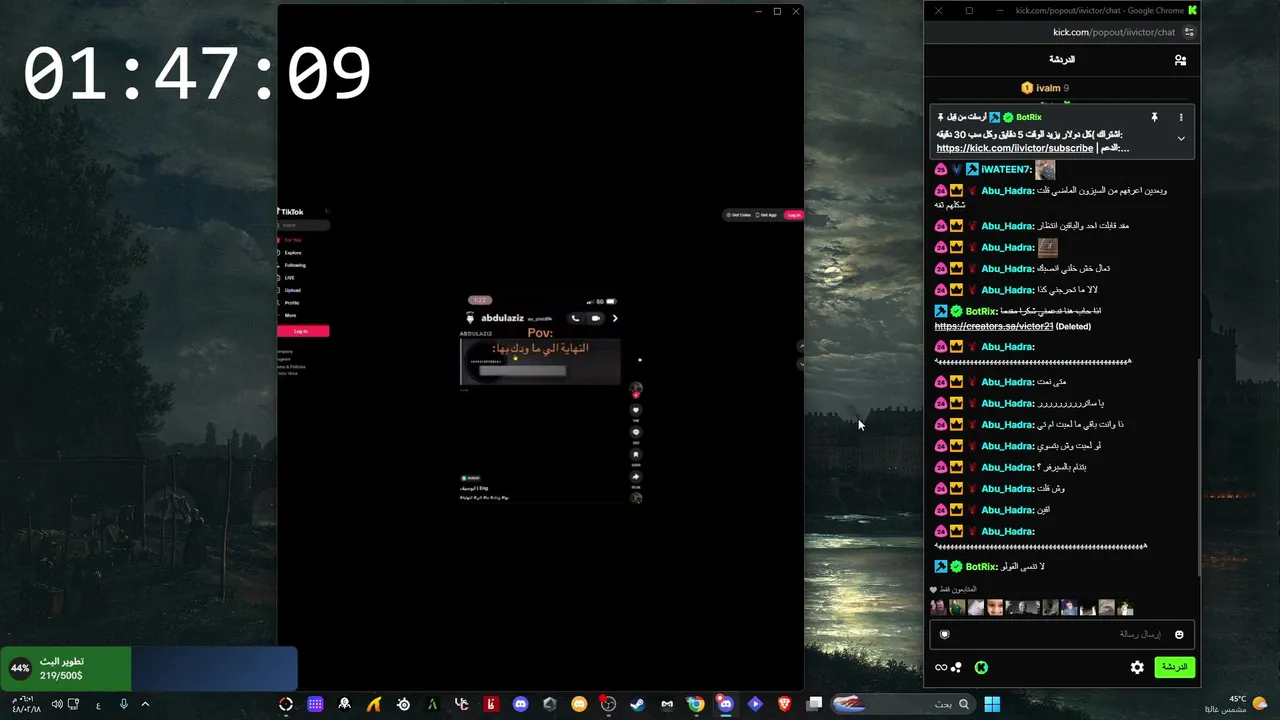Click username iWATEEN7 in chat
This screenshot has height=720, width=1280.
click(1006, 170)
